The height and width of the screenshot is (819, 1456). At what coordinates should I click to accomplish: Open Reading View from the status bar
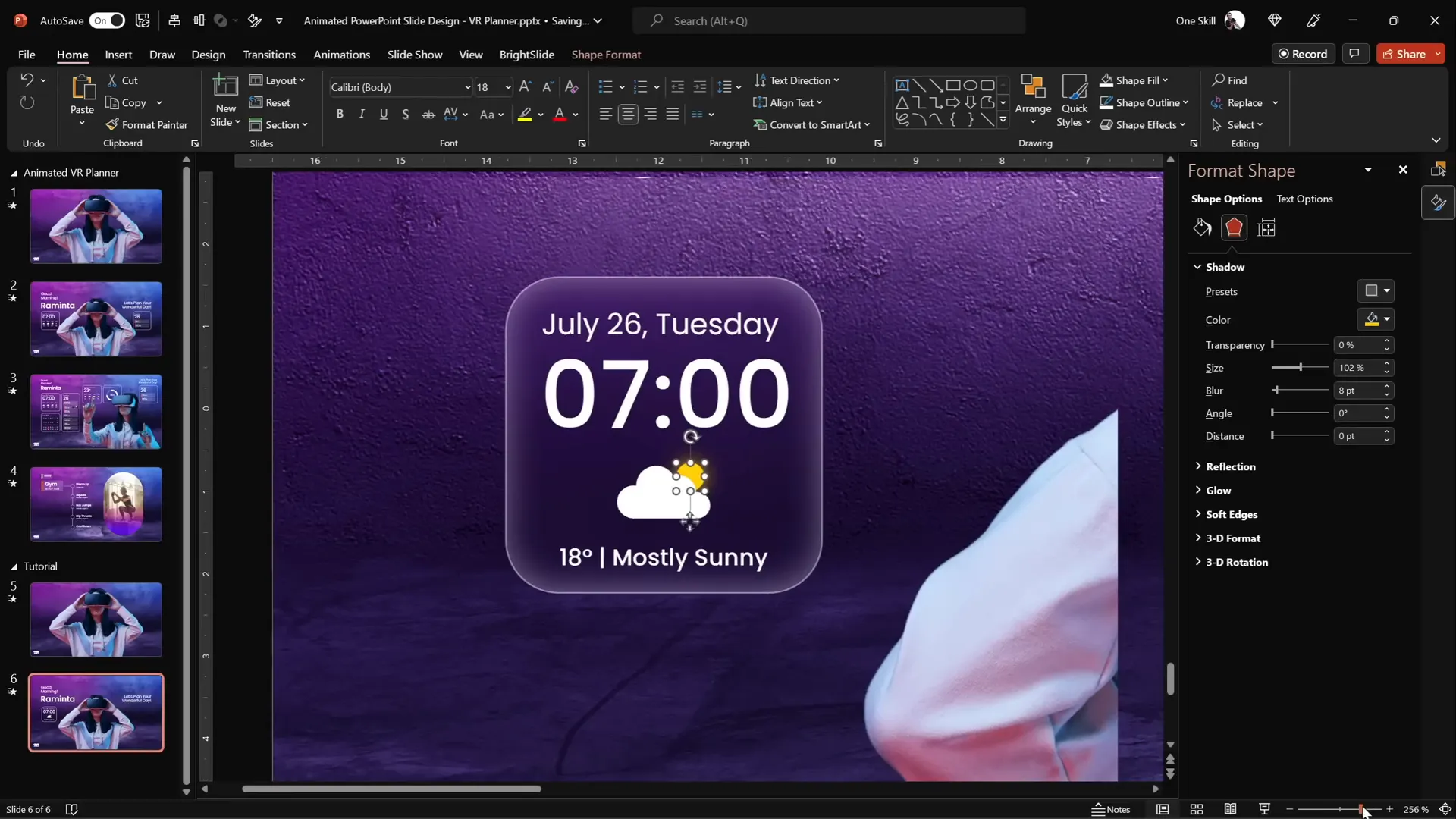pos(1230,809)
